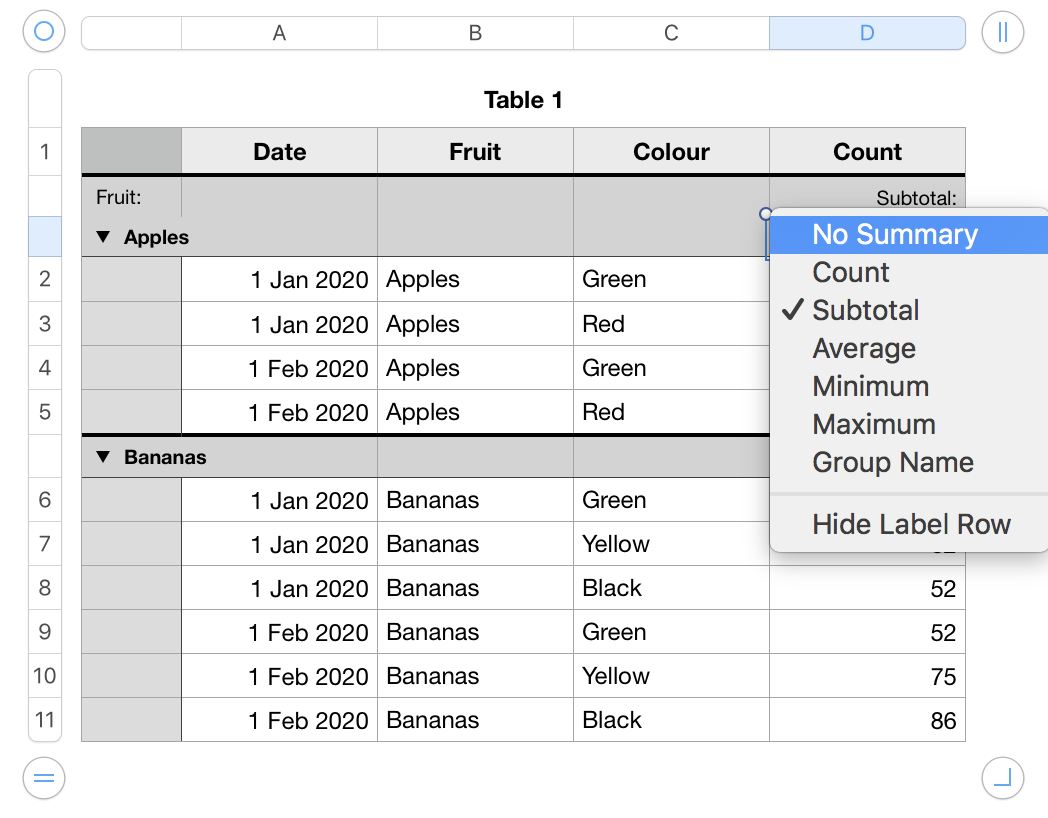Screen dimensions: 1048x818
Task: Click the resize table corner handle
Action: pyautogui.click(x=1003, y=777)
